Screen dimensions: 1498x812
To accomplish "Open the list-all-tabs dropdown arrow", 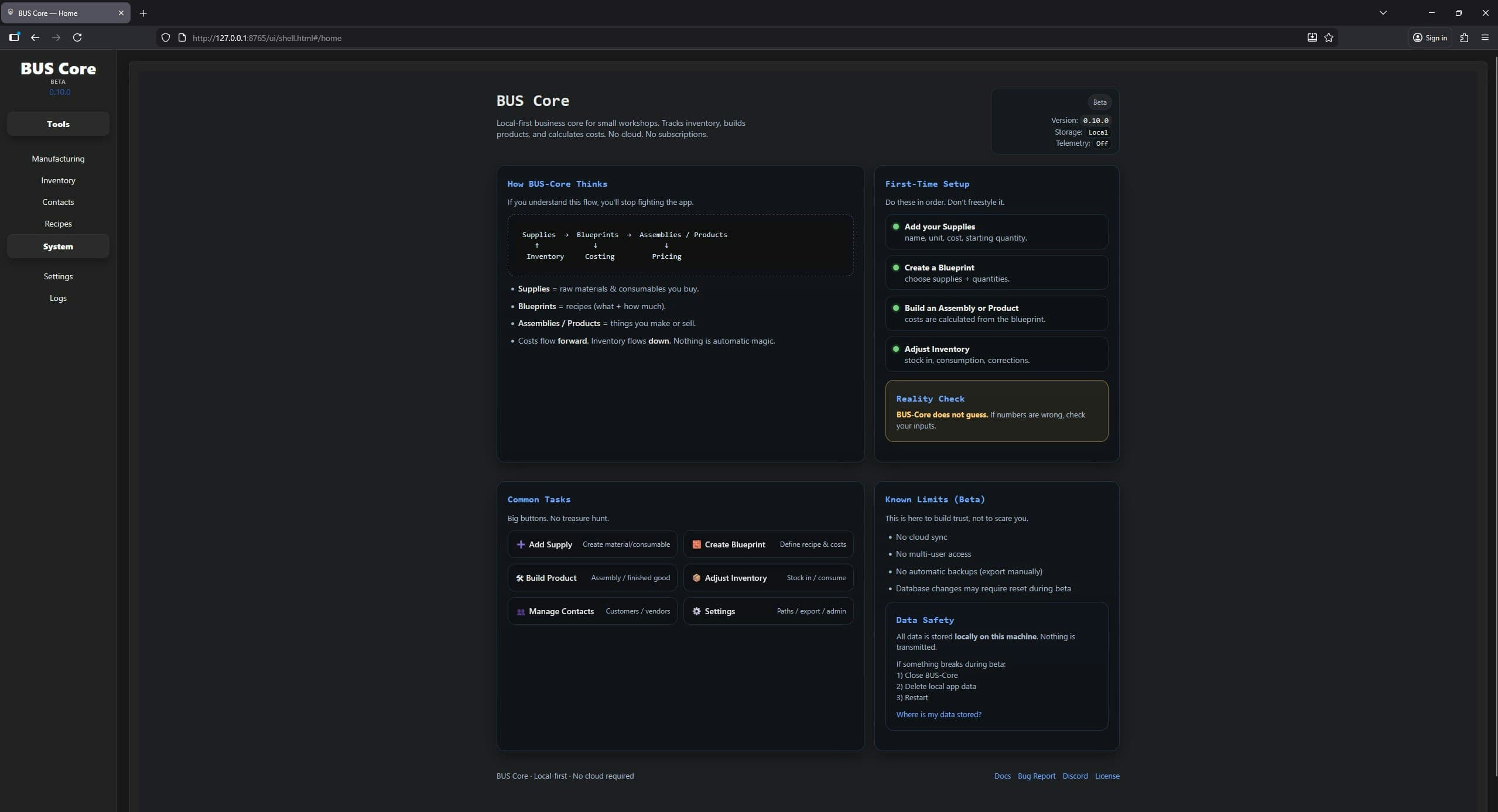I will [1383, 12].
